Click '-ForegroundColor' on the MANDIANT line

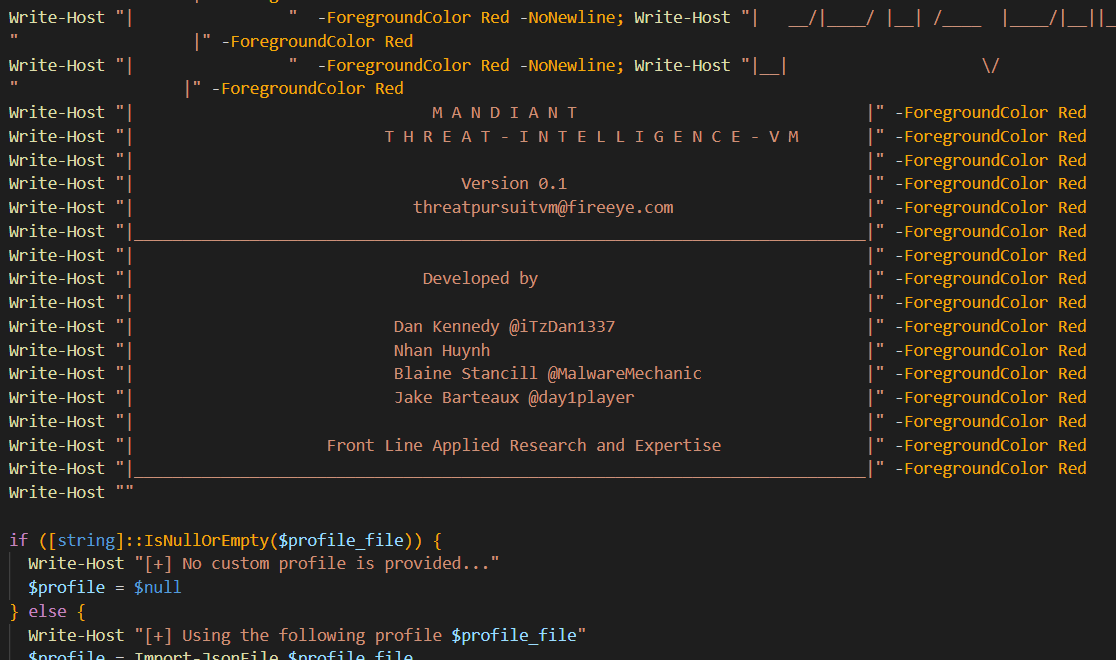971,112
